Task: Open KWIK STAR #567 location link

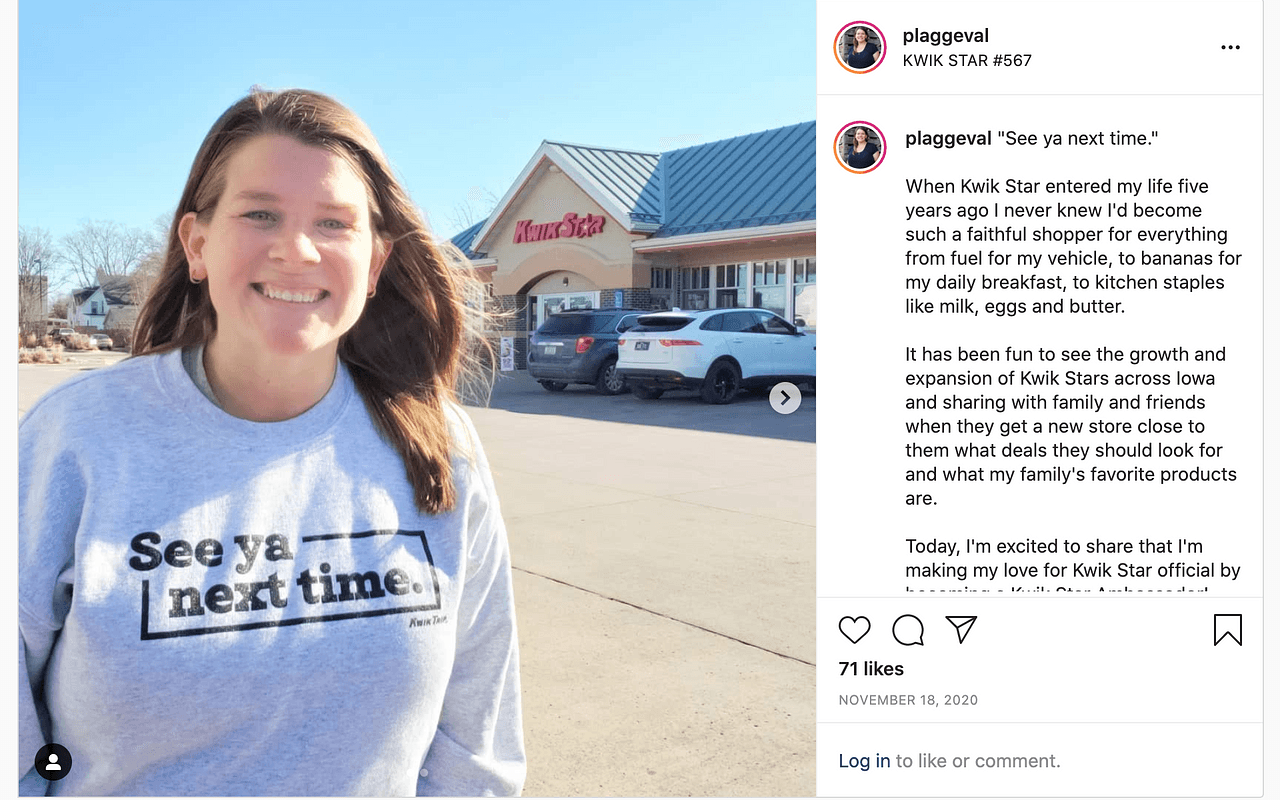Action: click(967, 60)
